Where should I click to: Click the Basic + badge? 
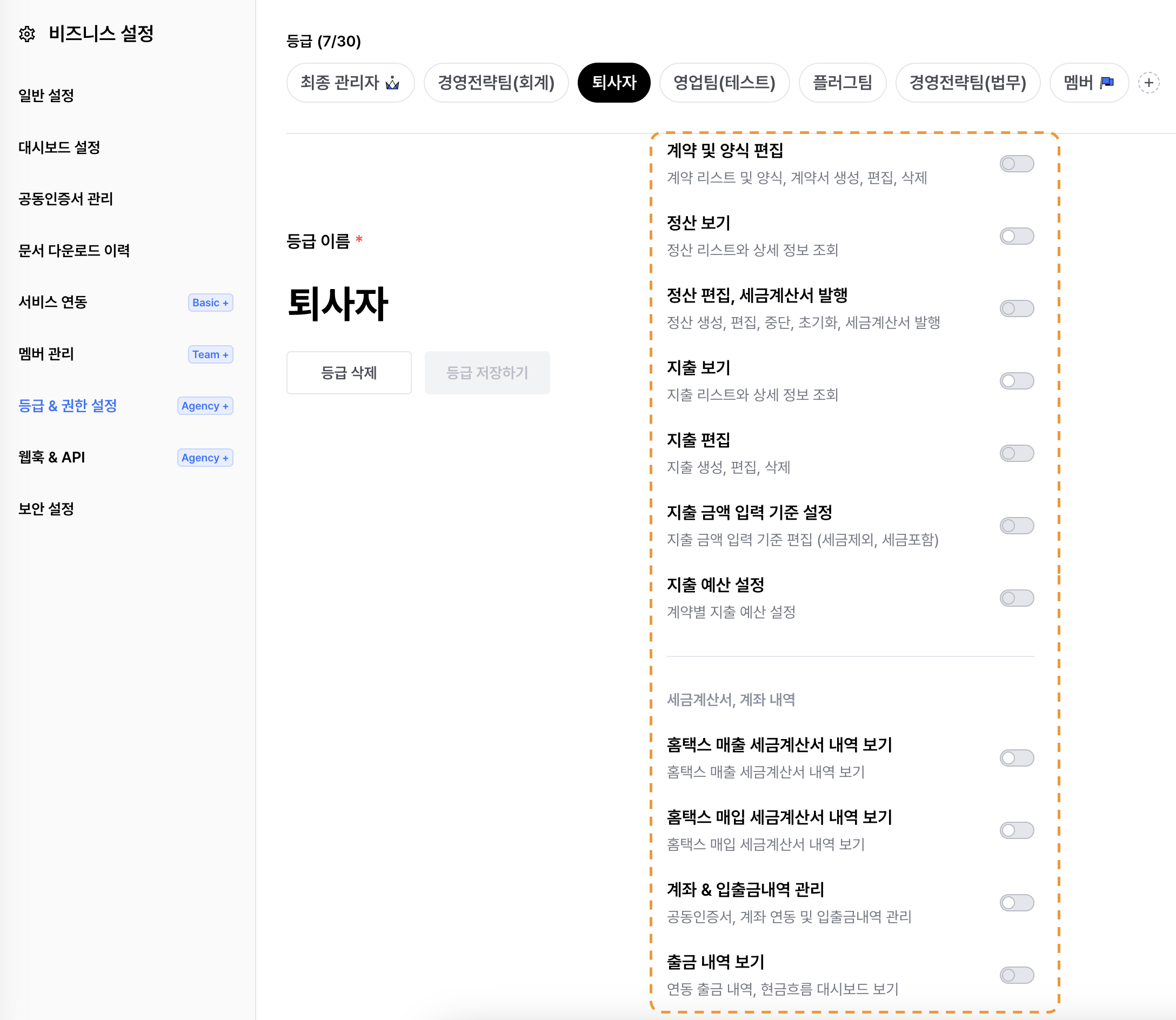point(210,303)
